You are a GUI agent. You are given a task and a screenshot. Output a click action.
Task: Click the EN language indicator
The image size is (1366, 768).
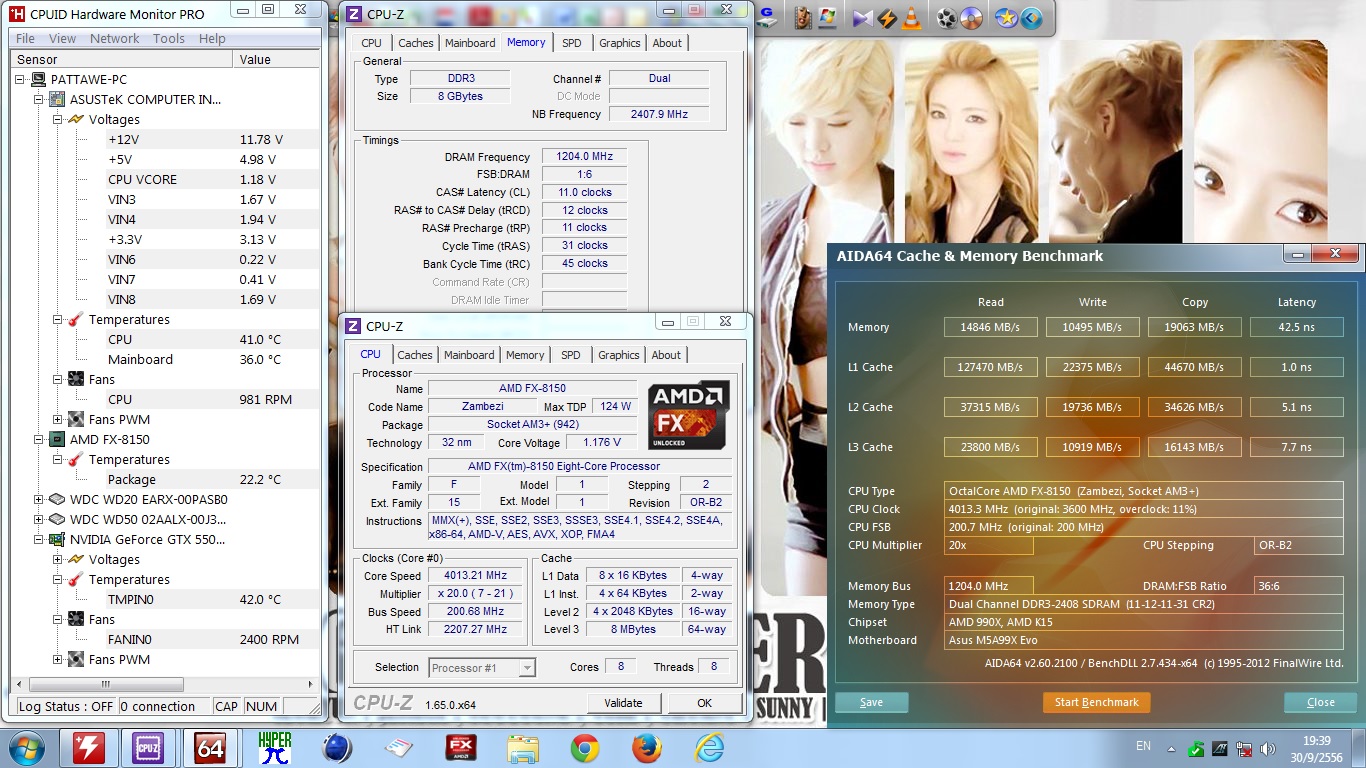1143,746
